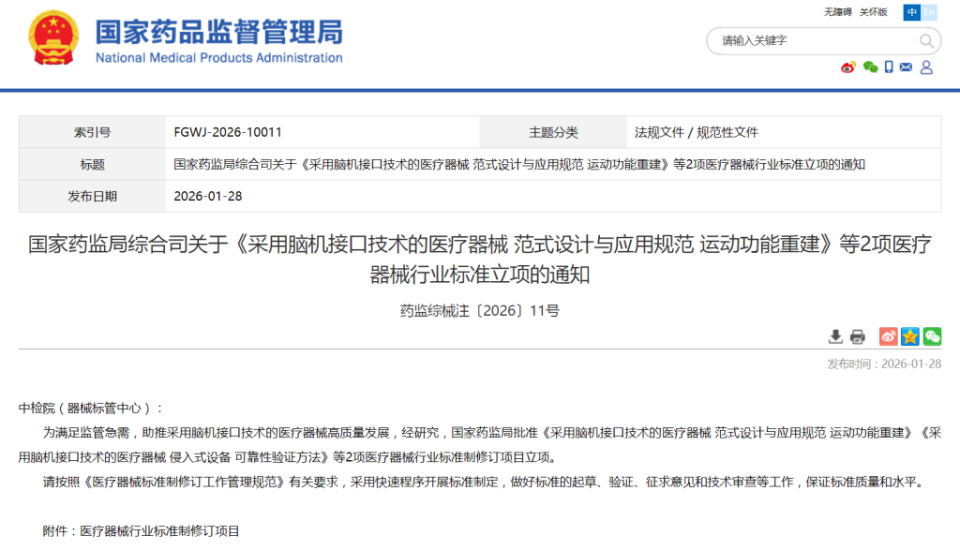Open the mobile phone icon in header

click(x=888, y=67)
